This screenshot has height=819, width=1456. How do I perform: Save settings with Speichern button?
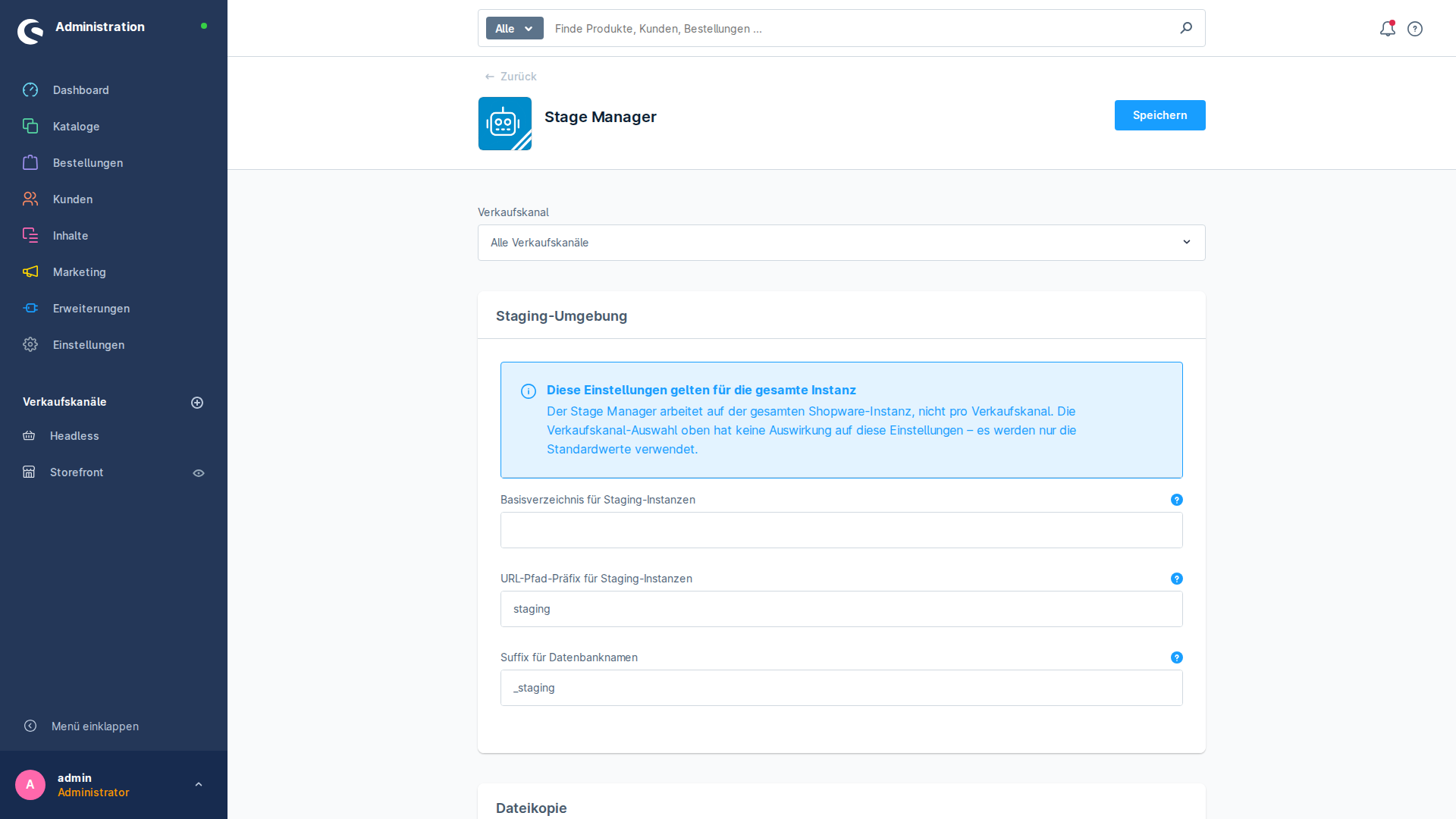[1159, 115]
